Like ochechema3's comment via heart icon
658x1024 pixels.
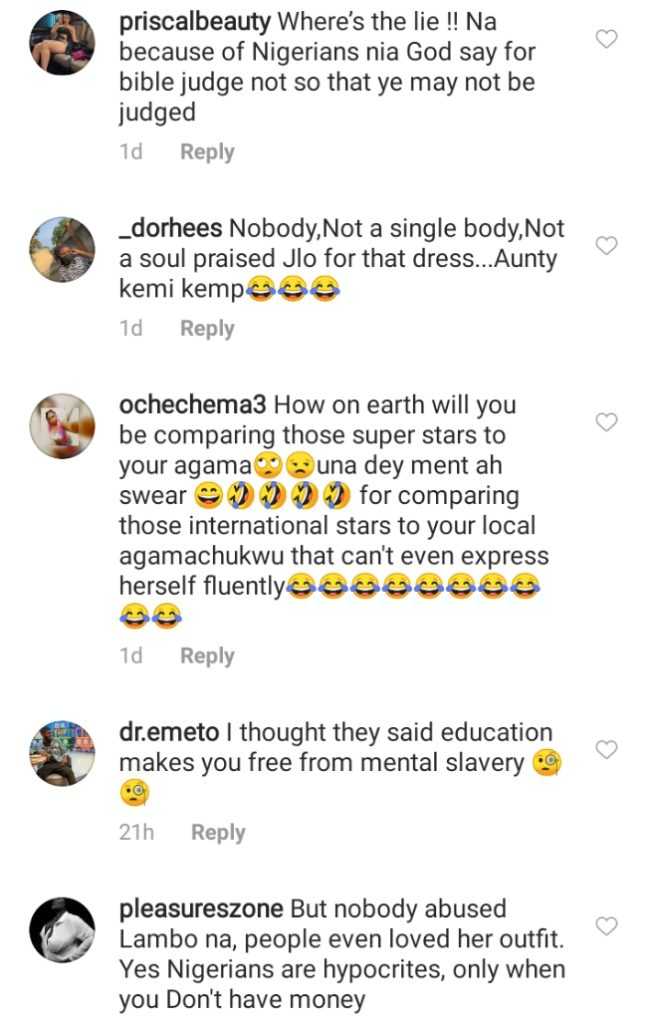pyautogui.click(x=607, y=422)
